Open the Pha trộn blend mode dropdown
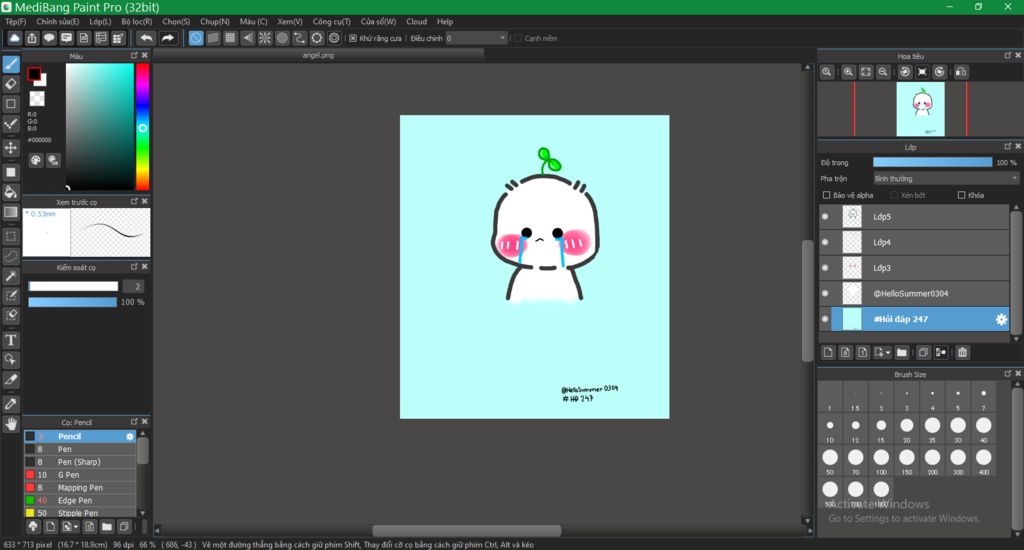1024x550 pixels. [946, 178]
